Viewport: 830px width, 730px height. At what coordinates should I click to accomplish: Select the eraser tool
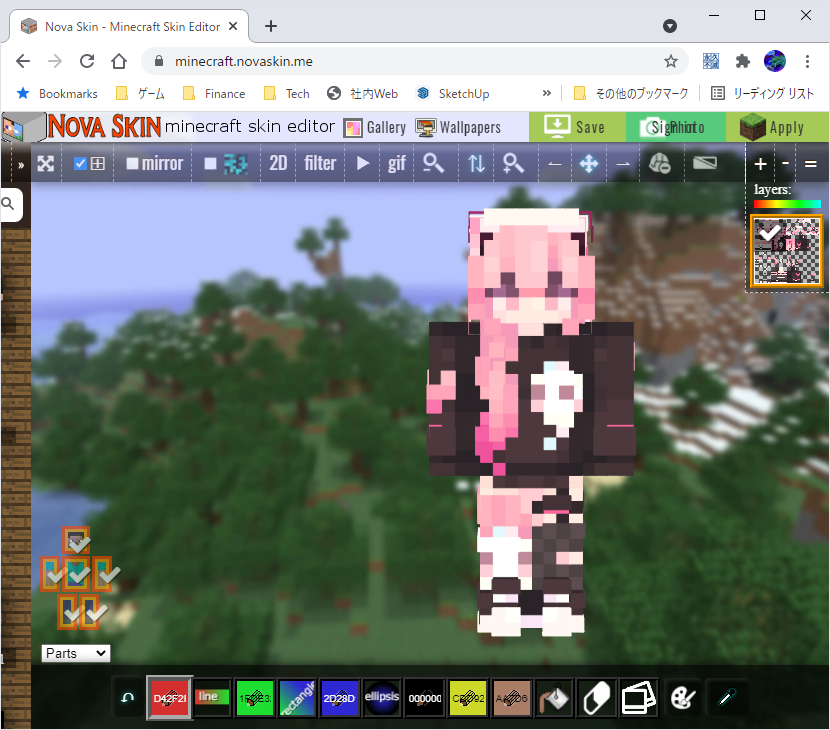tap(596, 698)
